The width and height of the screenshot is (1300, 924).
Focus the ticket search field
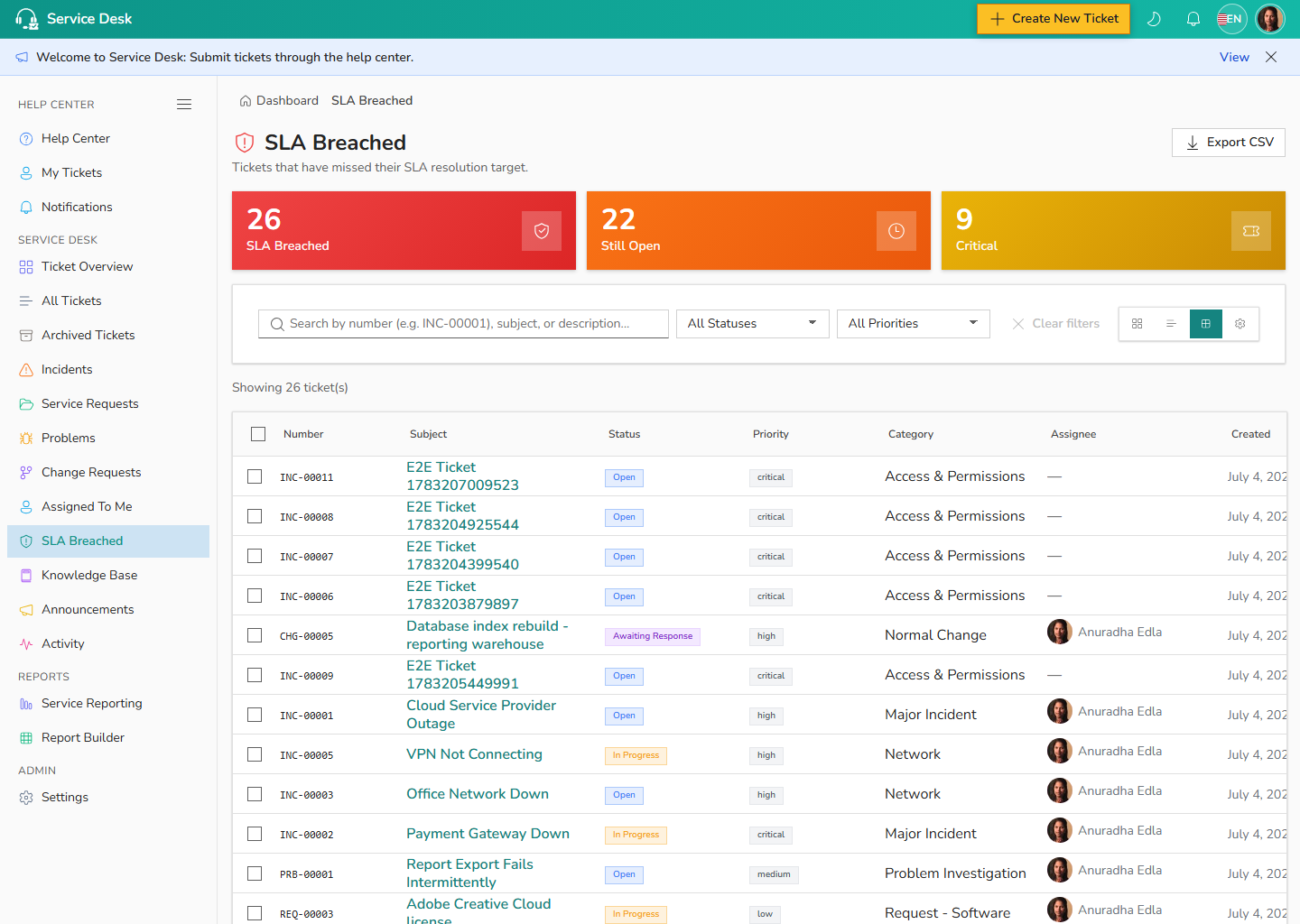(x=463, y=324)
